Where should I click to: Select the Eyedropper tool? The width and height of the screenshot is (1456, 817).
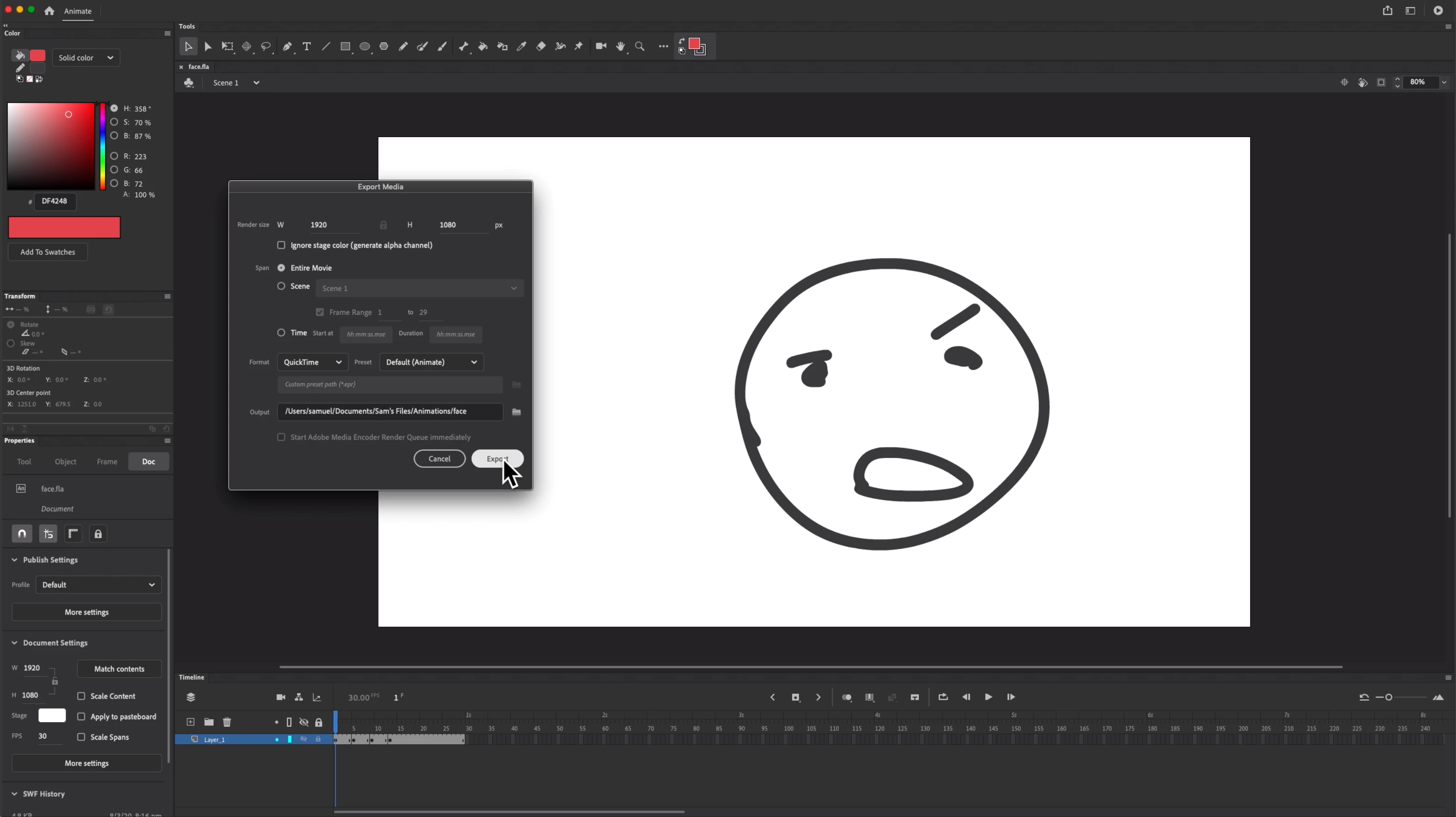tap(522, 46)
